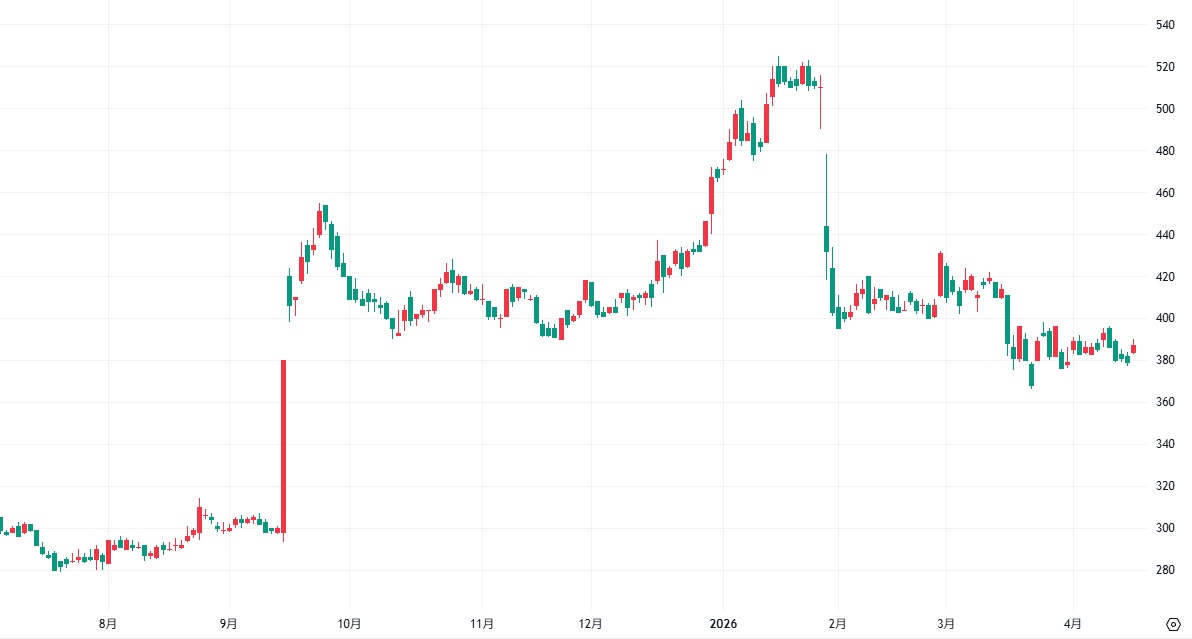Click the 8月 time axis label
The height and width of the screenshot is (639, 1192).
pyautogui.click(x=108, y=624)
